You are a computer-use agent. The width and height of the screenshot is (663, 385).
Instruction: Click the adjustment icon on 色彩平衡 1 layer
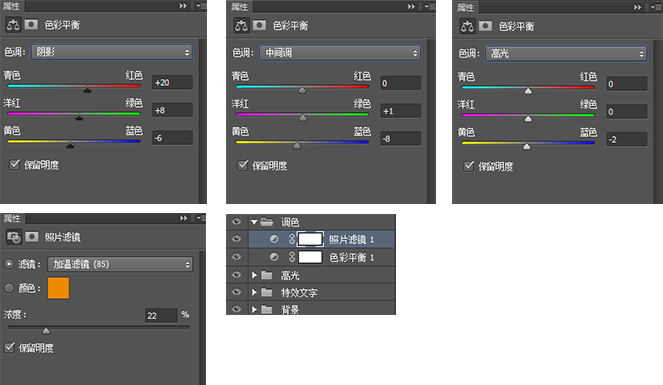pyautogui.click(x=274, y=257)
